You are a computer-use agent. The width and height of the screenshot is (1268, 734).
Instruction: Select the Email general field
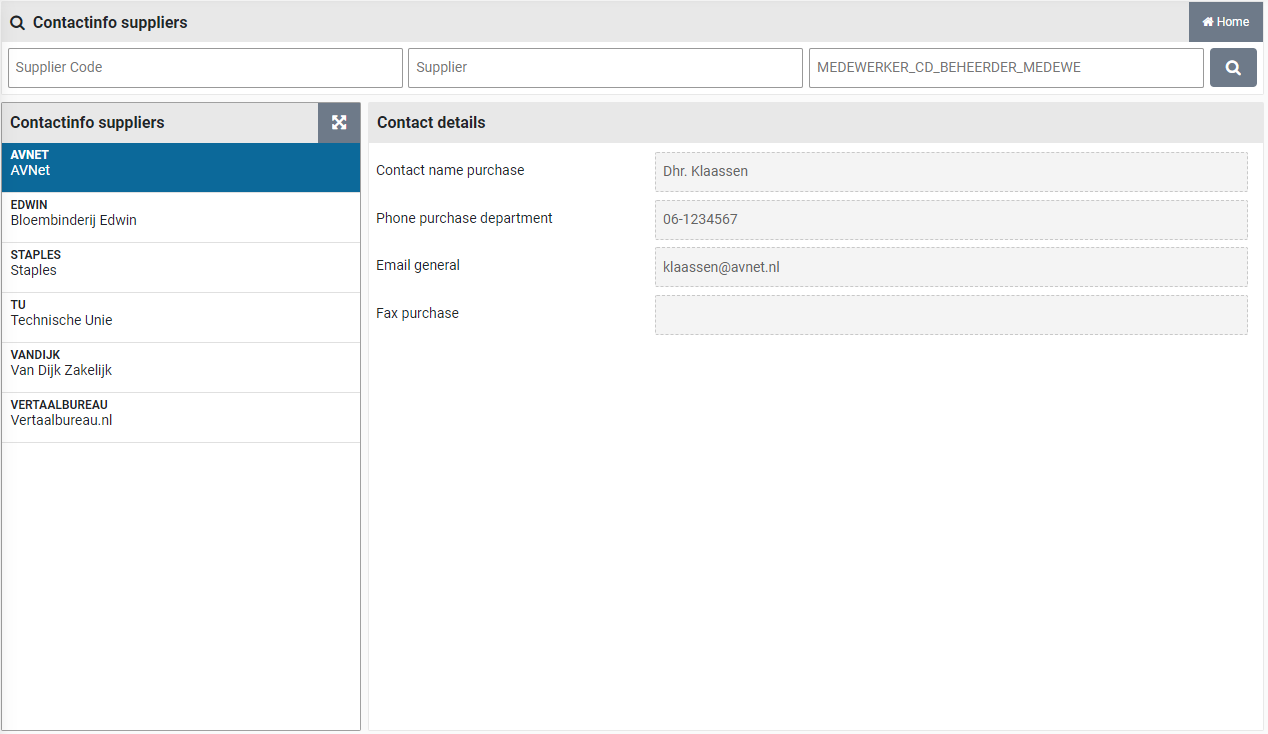click(950, 267)
